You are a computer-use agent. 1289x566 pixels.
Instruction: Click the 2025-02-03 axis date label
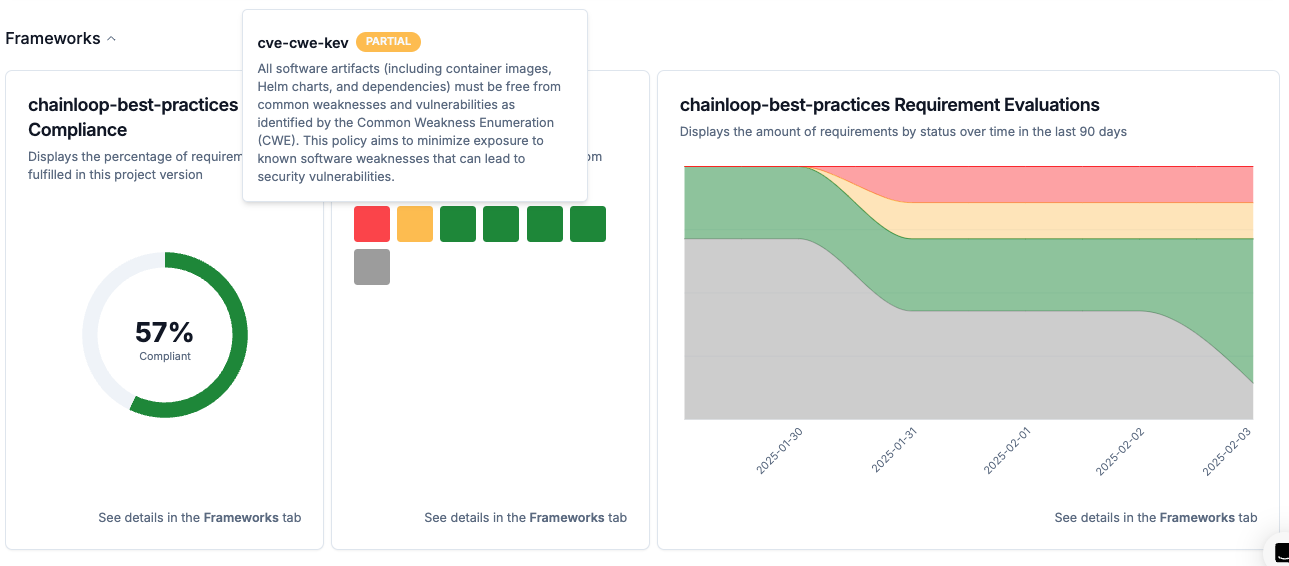click(1226, 451)
